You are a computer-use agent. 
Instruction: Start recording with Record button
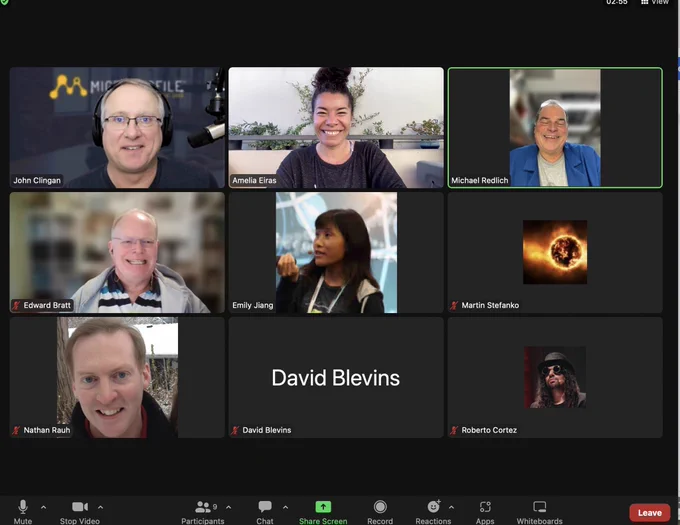pyautogui.click(x=380, y=512)
